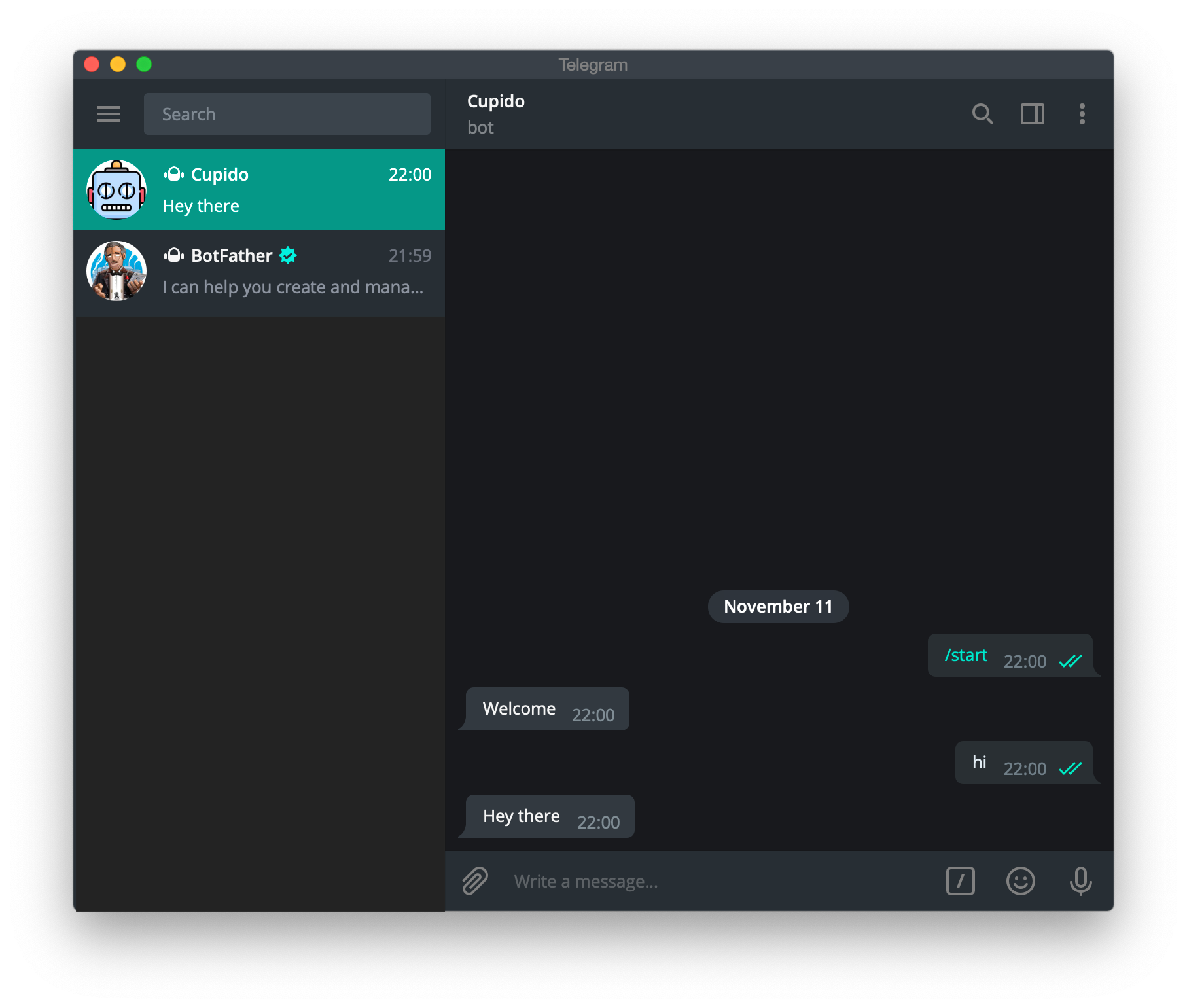1187x1008 pixels.
Task: Click the Cupido title to view bot profile
Action: (495, 101)
